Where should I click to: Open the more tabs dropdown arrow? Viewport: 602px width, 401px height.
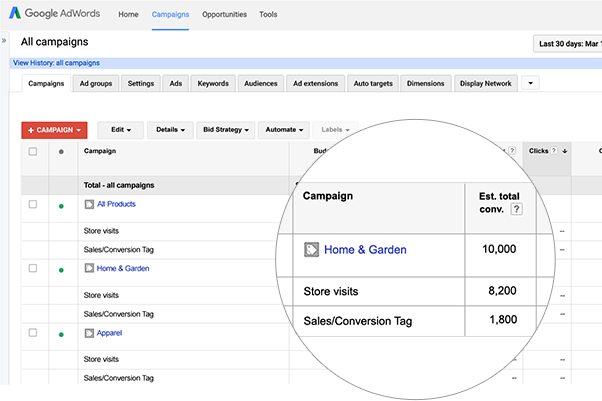(x=530, y=83)
